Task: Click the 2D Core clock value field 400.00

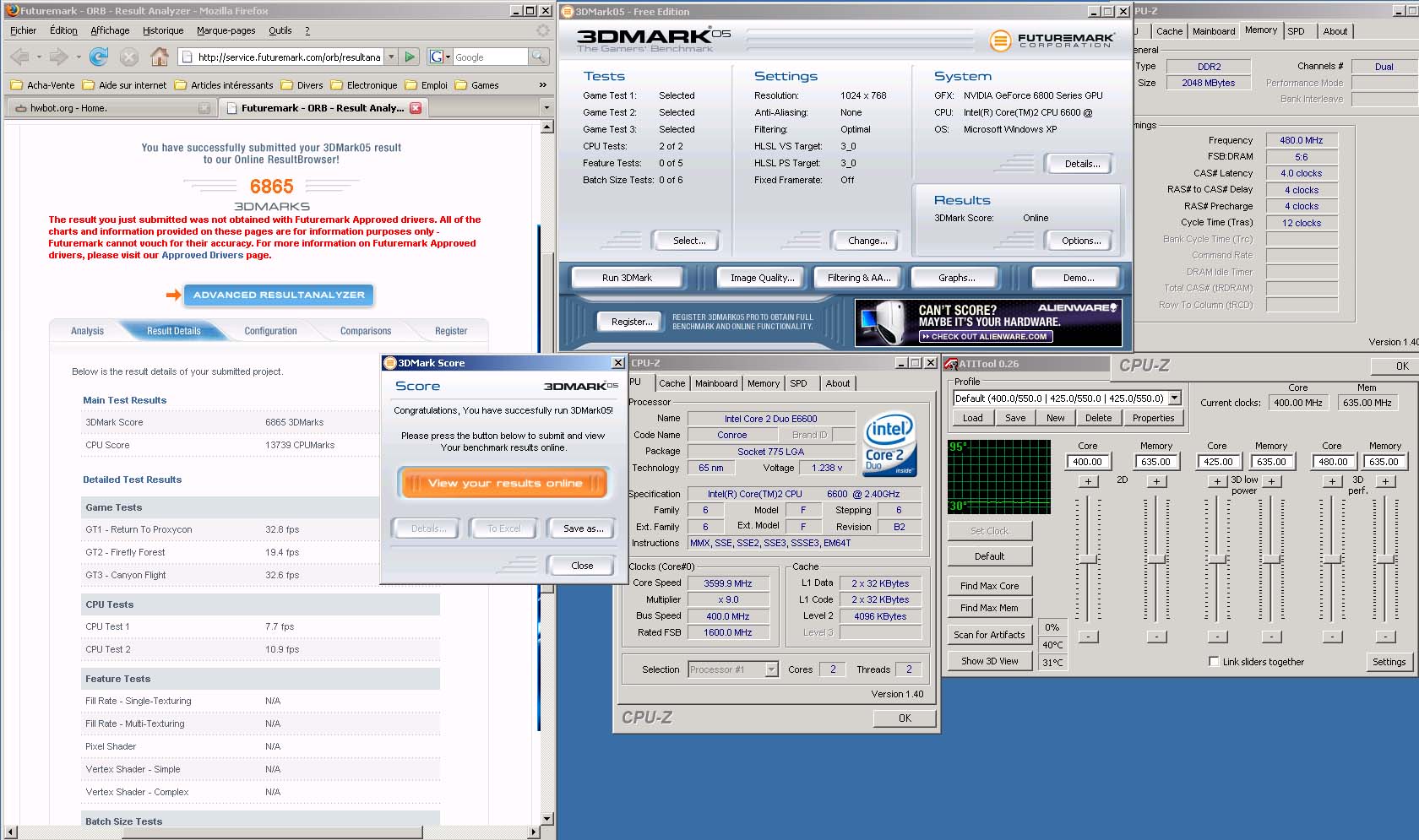Action: coord(1087,462)
